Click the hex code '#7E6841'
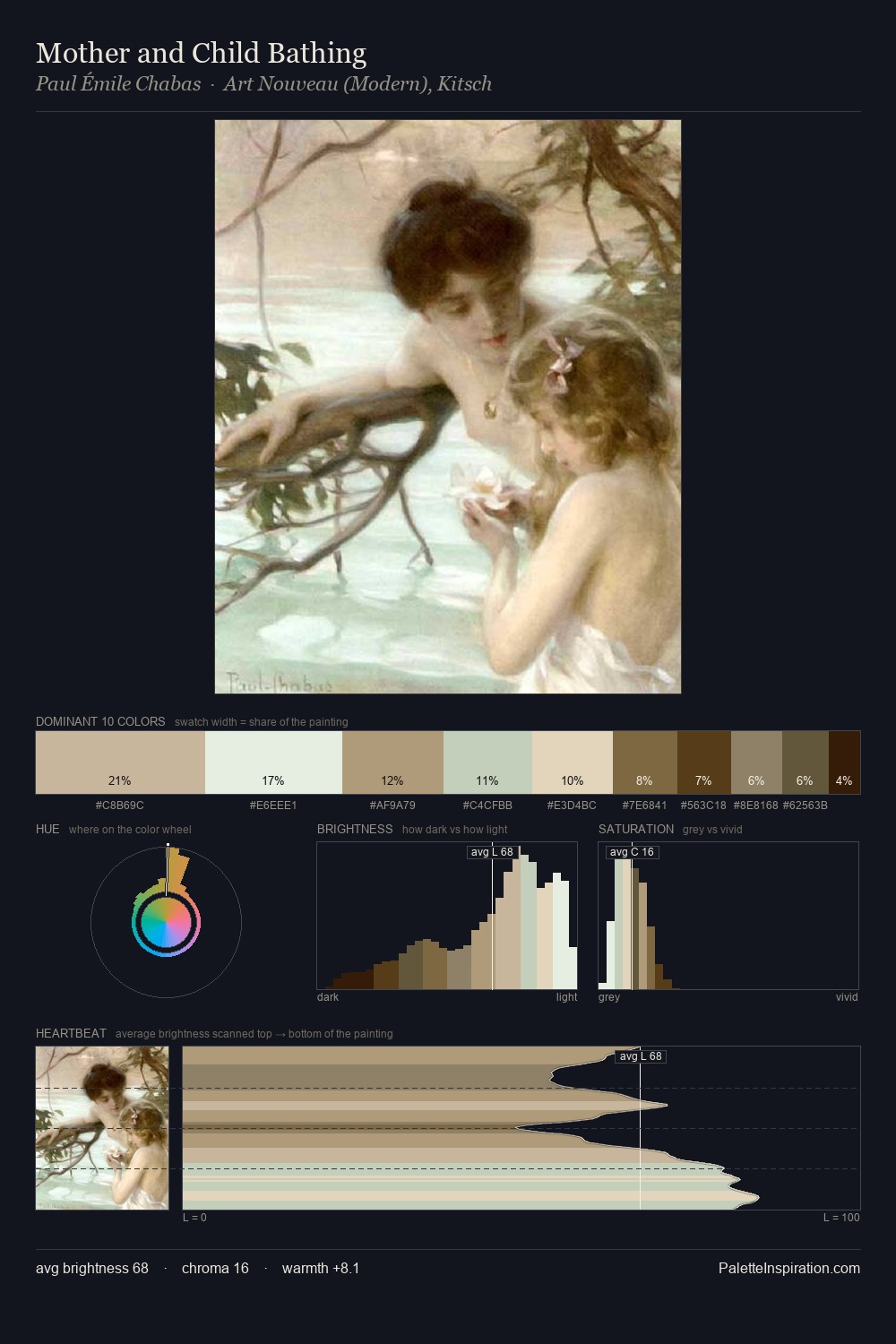Viewport: 896px width, 1344px height. pyautogui.click(x=645, y=806)
